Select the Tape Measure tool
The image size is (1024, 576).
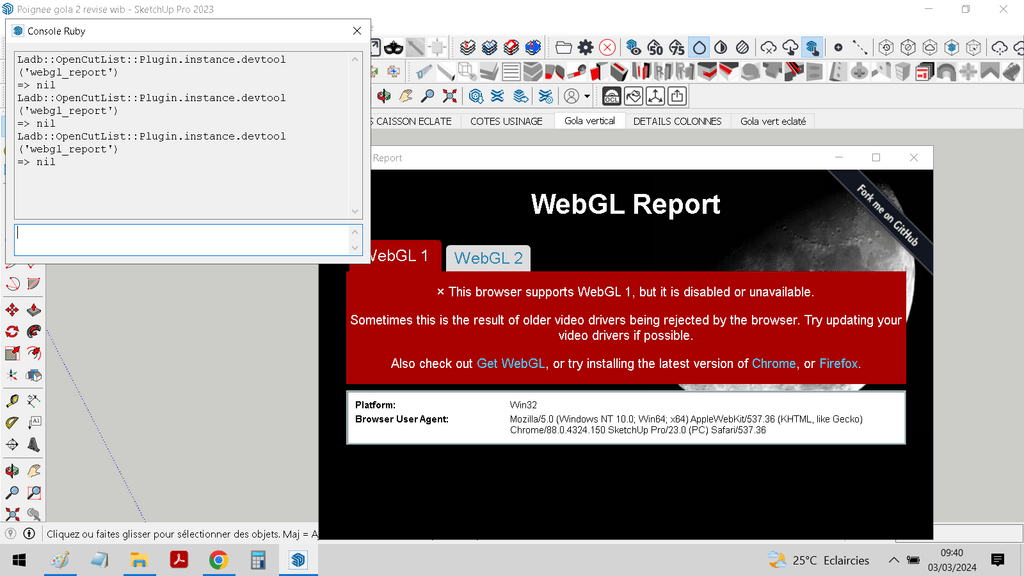pos(12,400)
